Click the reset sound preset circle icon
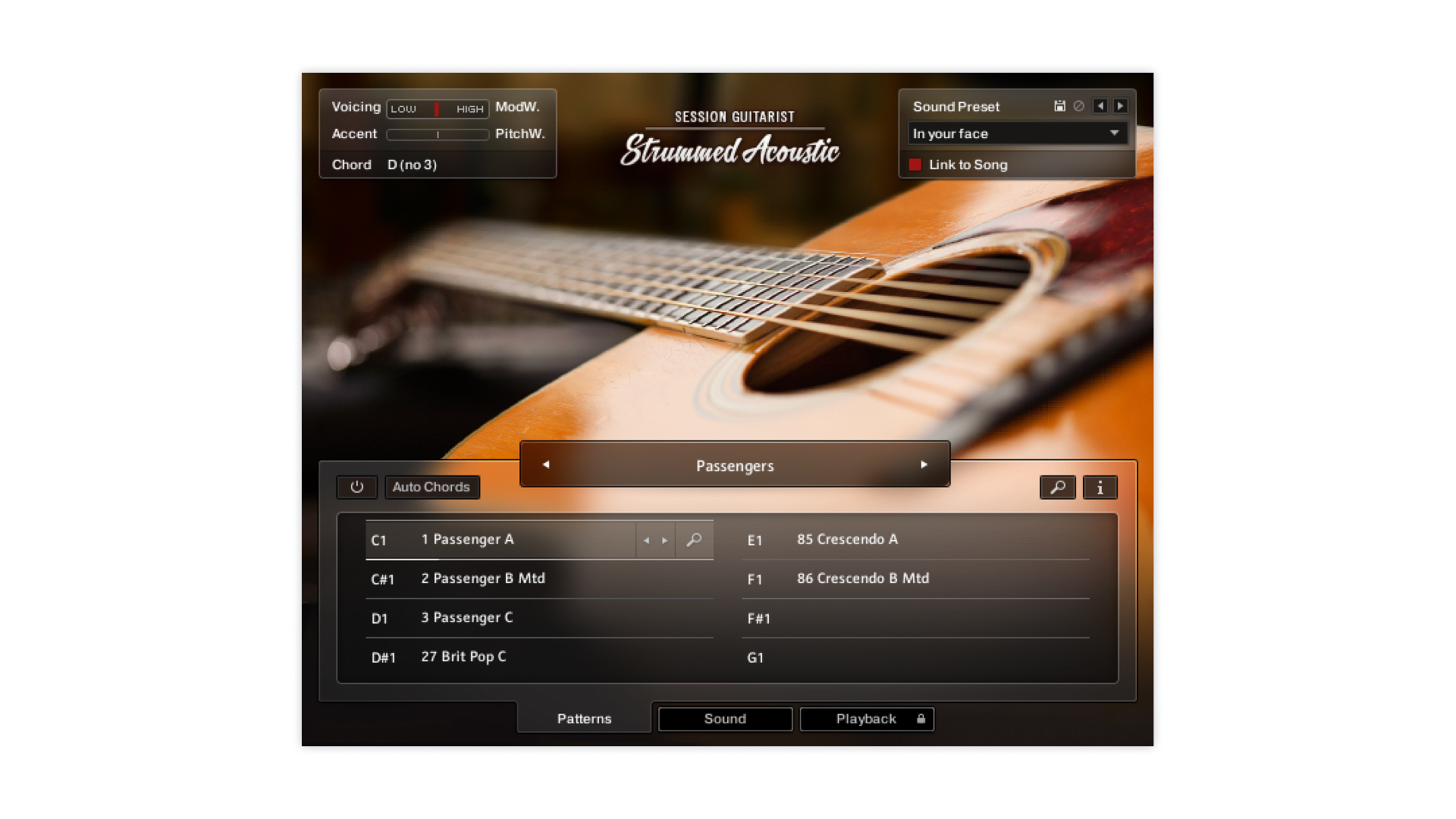Screen dimensions: 1456x819 coord(1078,106)
